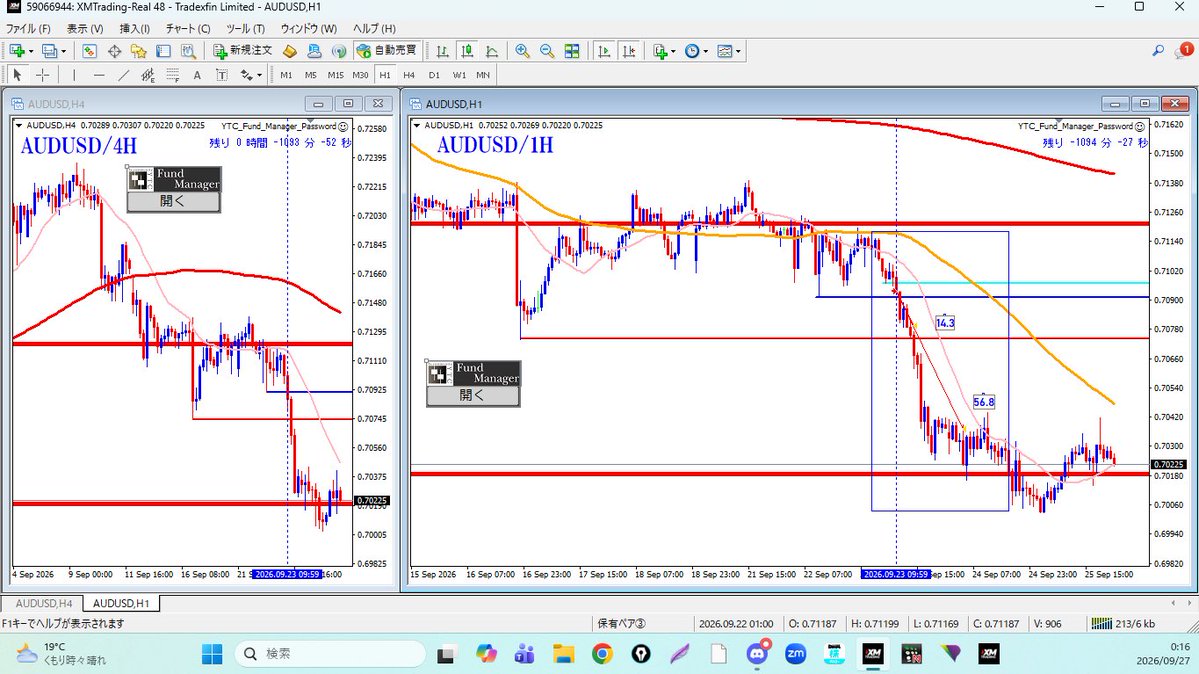1199x674 pixels.
Task: Open the Strategy Tester icon
Action: tap(188, 51)
